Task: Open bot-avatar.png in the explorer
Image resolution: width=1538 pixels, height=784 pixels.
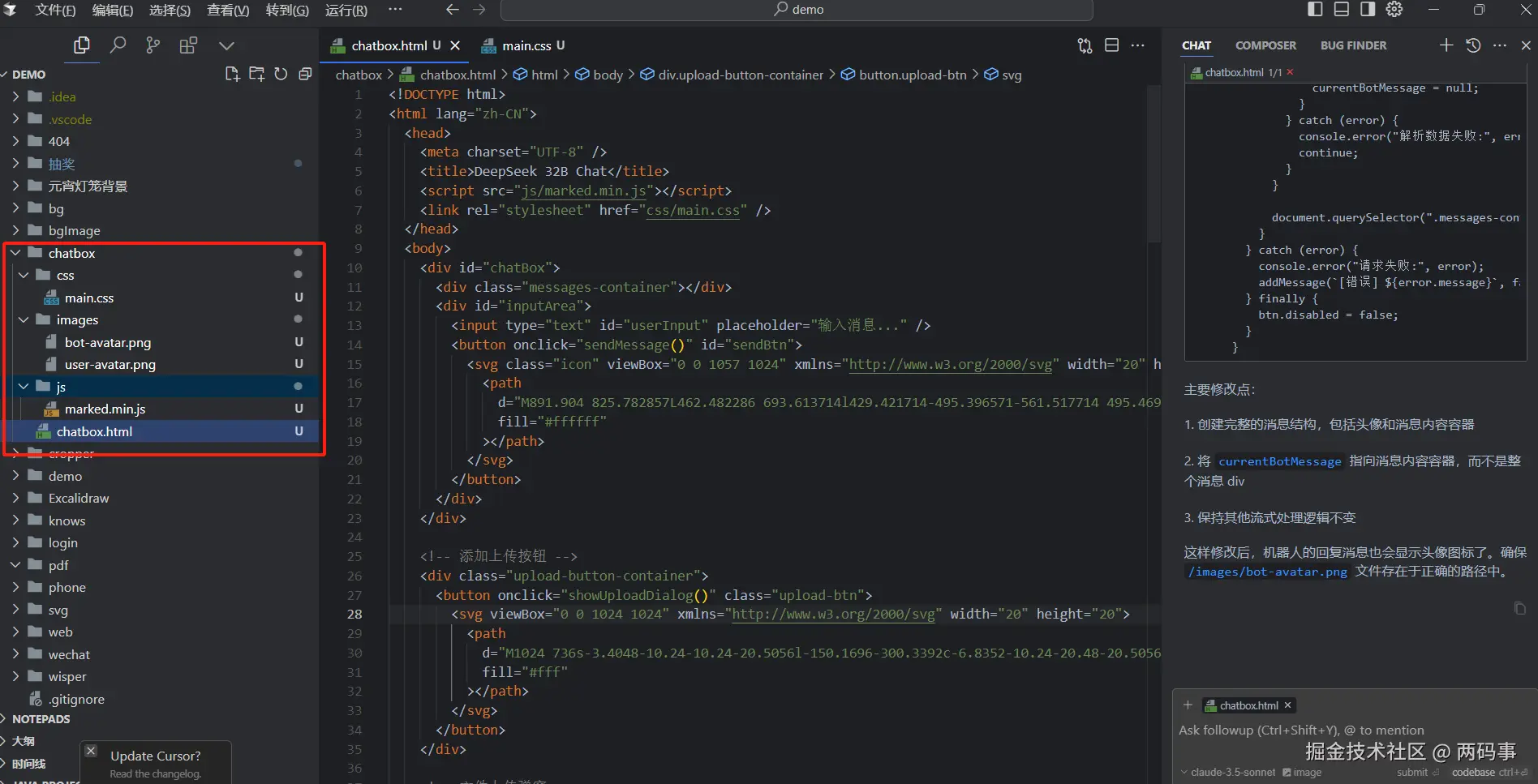Action: point(107,342)
